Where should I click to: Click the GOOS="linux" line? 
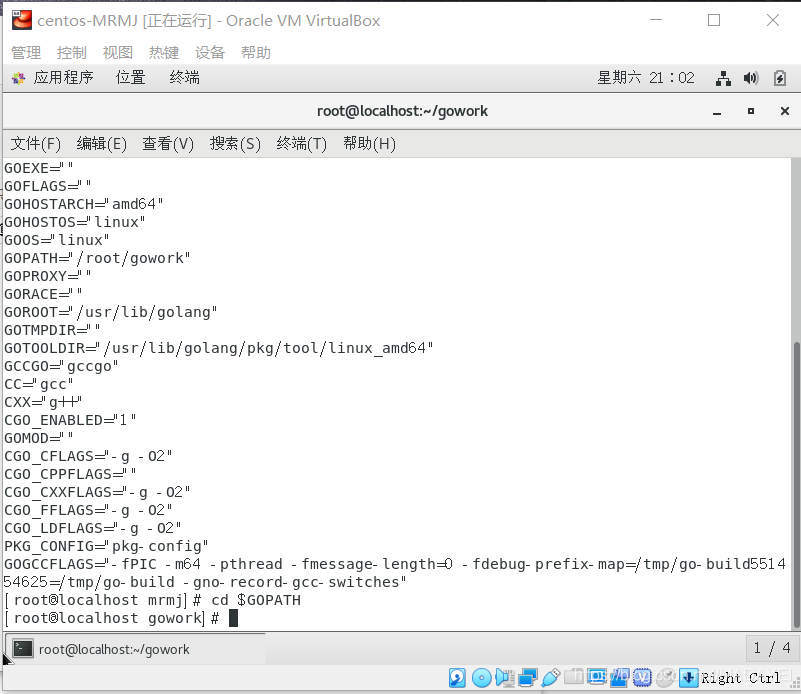[57, 240]
